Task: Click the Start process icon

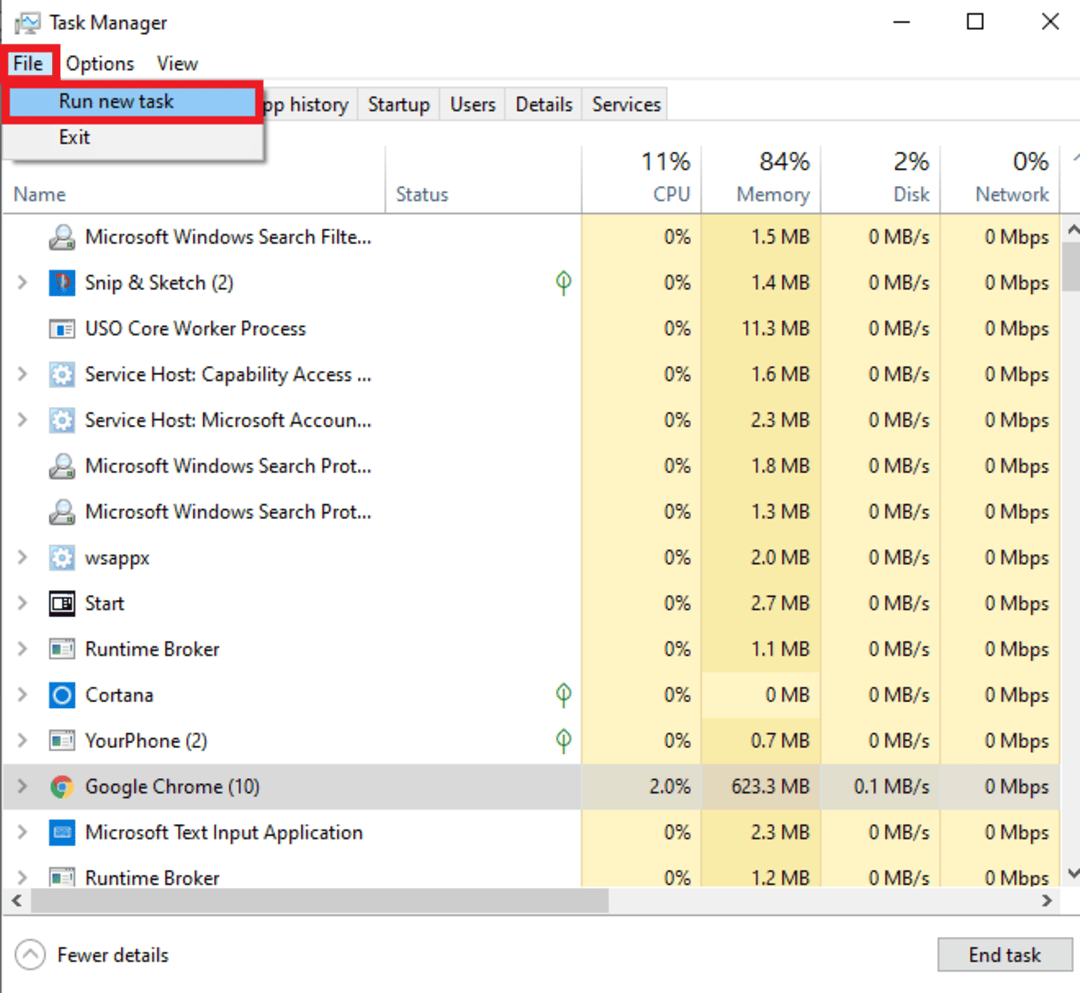Action: tap(62, 604)
